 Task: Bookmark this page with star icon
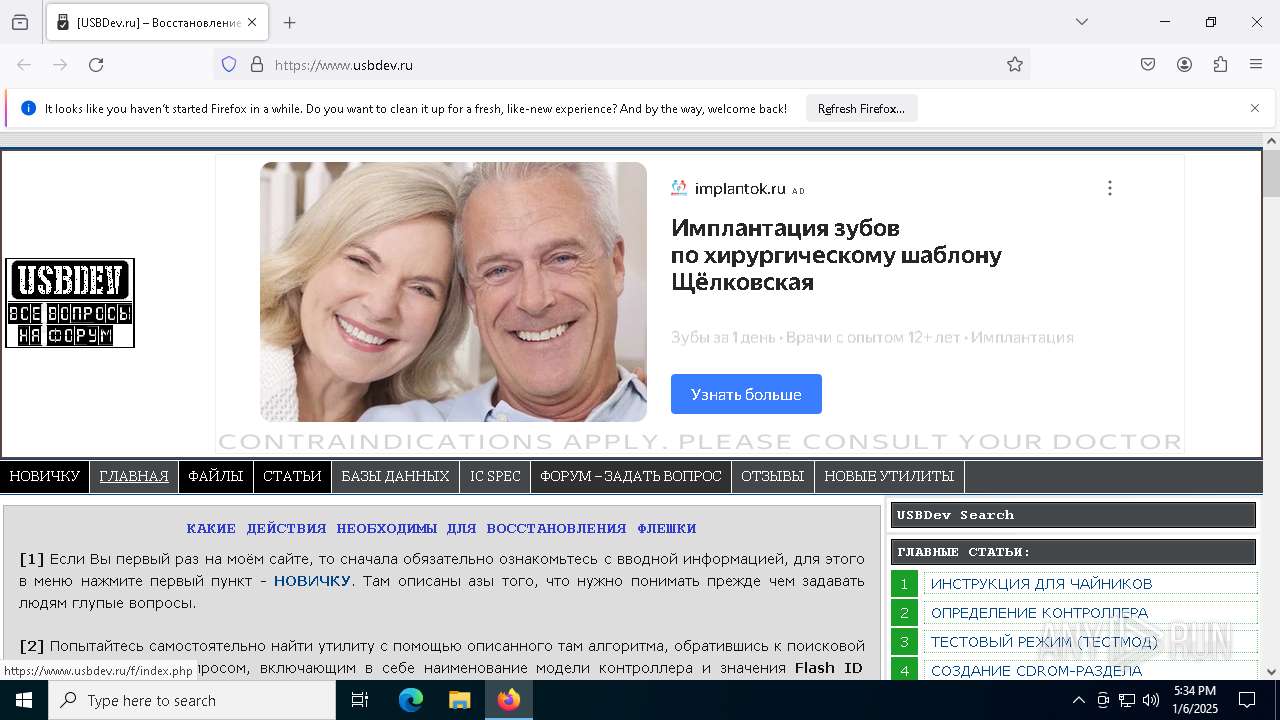click(1015, 65)
